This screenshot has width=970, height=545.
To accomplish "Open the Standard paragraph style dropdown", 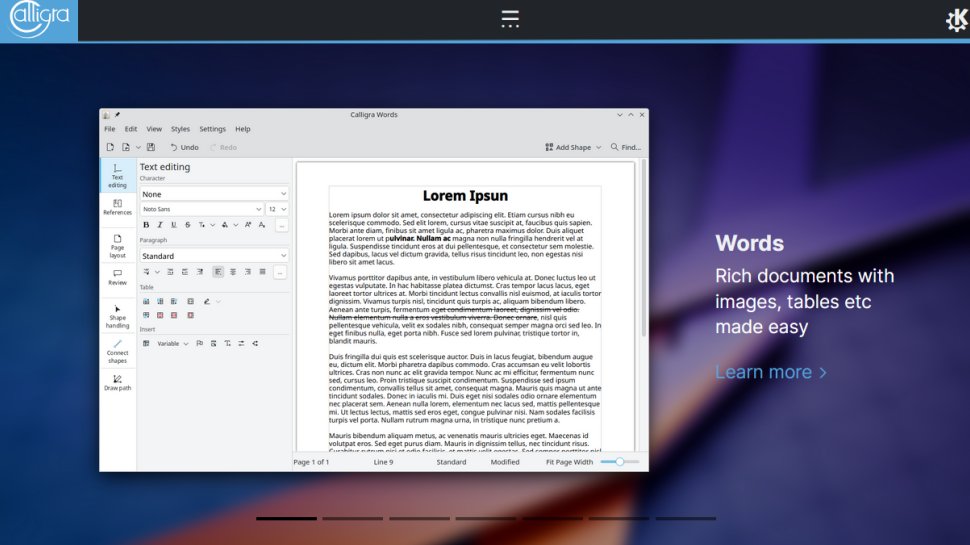I will (x=214, y=255).
